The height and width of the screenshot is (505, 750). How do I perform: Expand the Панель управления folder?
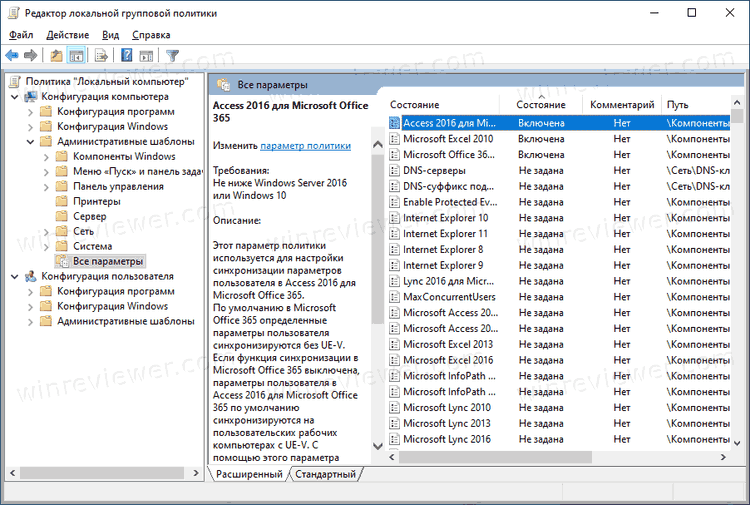click(46, 187)
